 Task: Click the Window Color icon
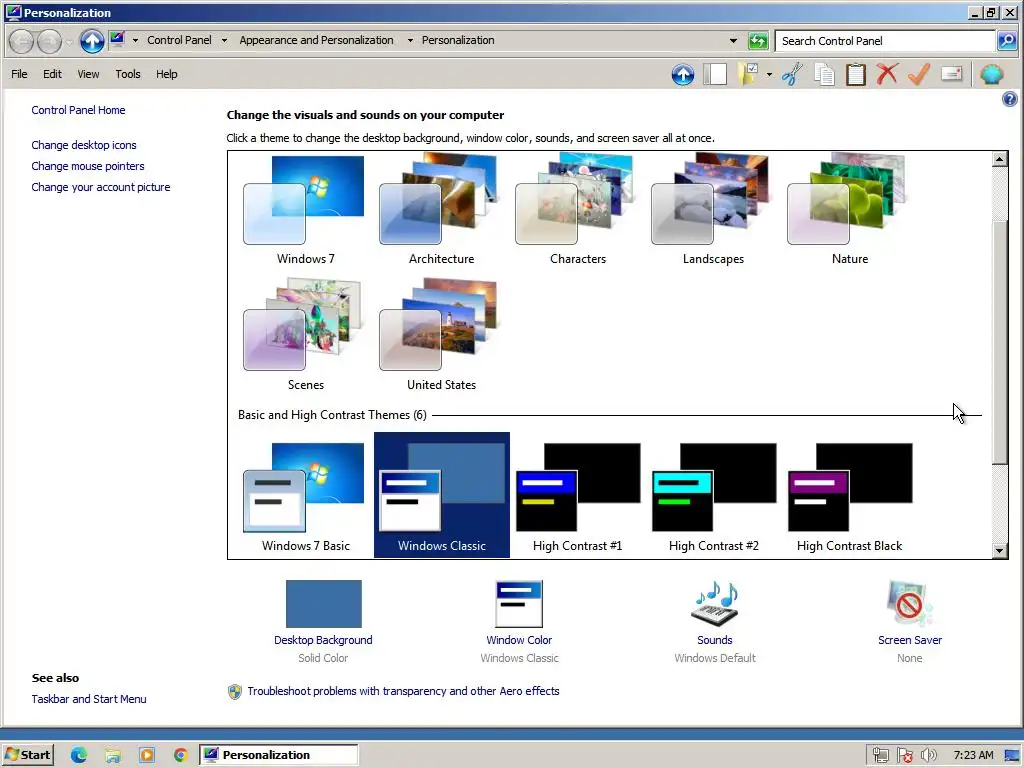coord(519,604)
